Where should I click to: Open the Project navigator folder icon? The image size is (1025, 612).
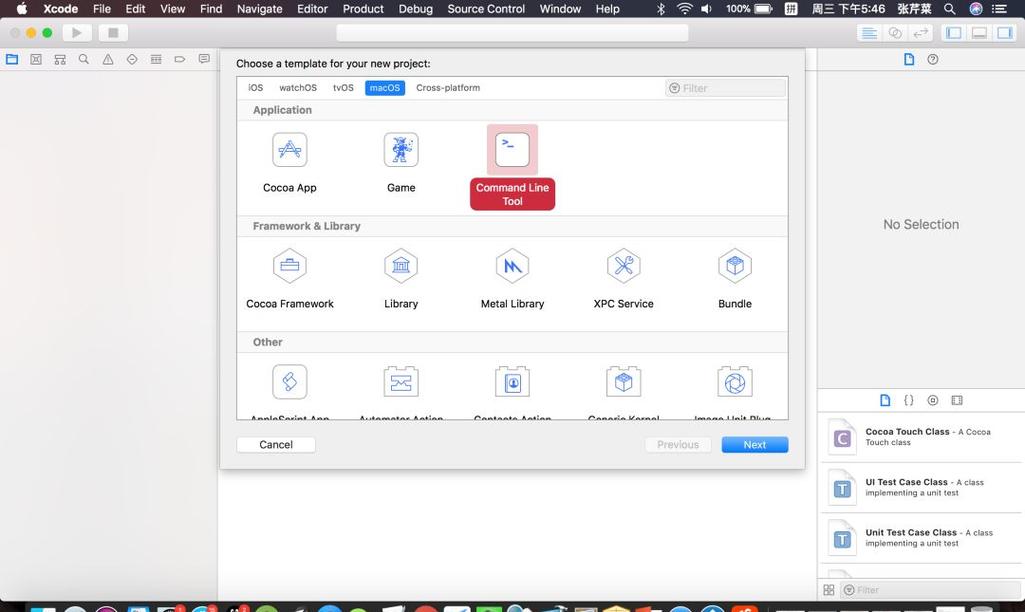pyautogui.click(x=12, y=60)
